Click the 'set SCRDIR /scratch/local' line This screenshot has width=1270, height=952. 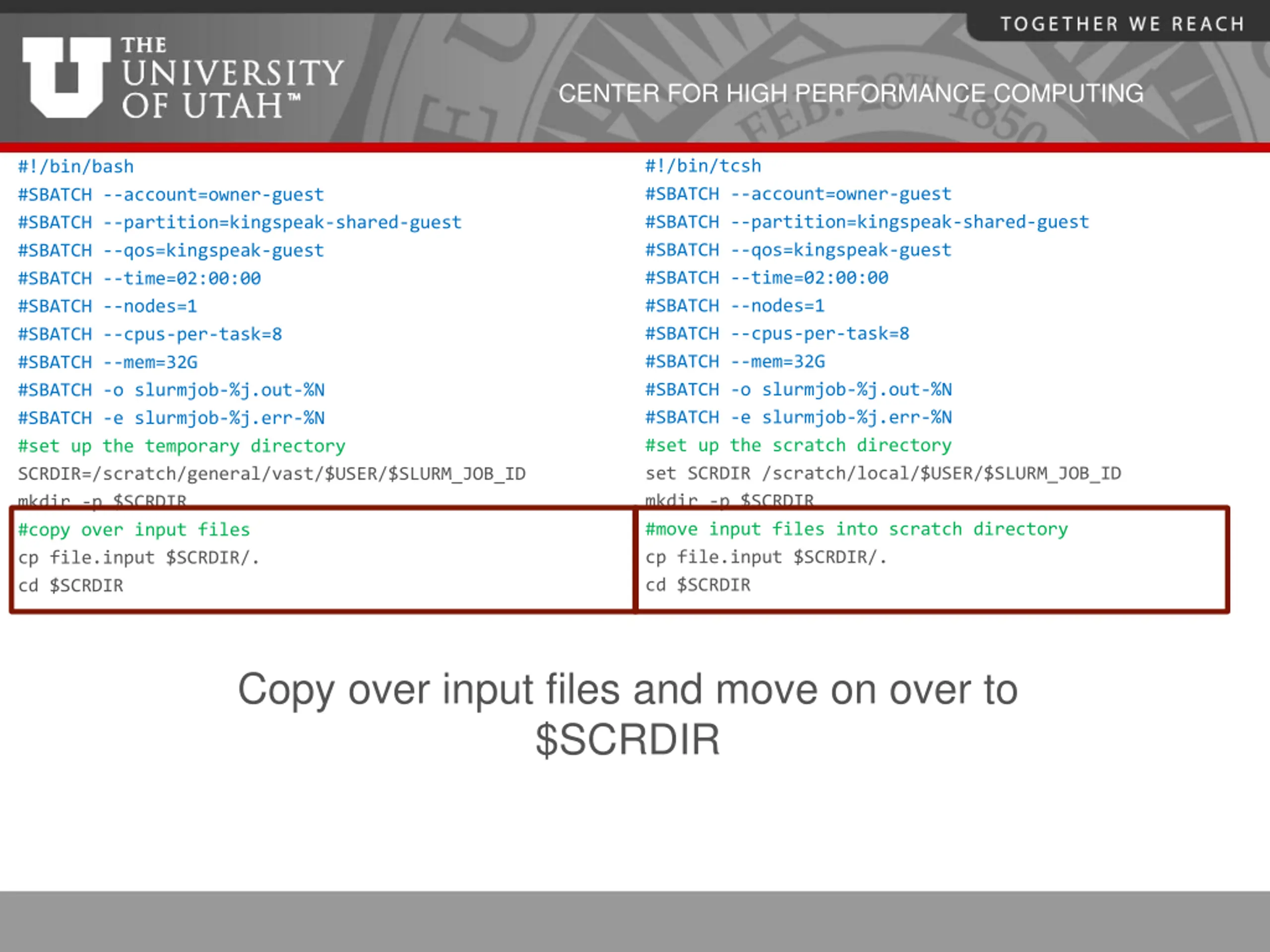point(883,474)
